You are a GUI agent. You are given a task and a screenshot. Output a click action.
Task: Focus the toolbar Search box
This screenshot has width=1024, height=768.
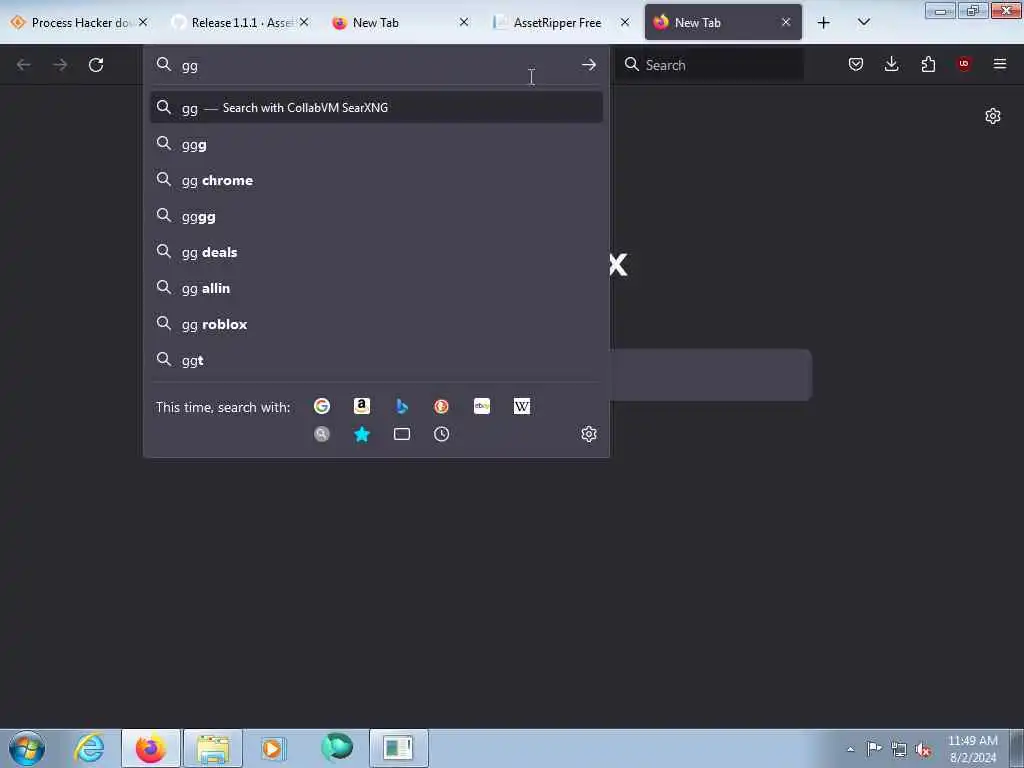[710, 65]
